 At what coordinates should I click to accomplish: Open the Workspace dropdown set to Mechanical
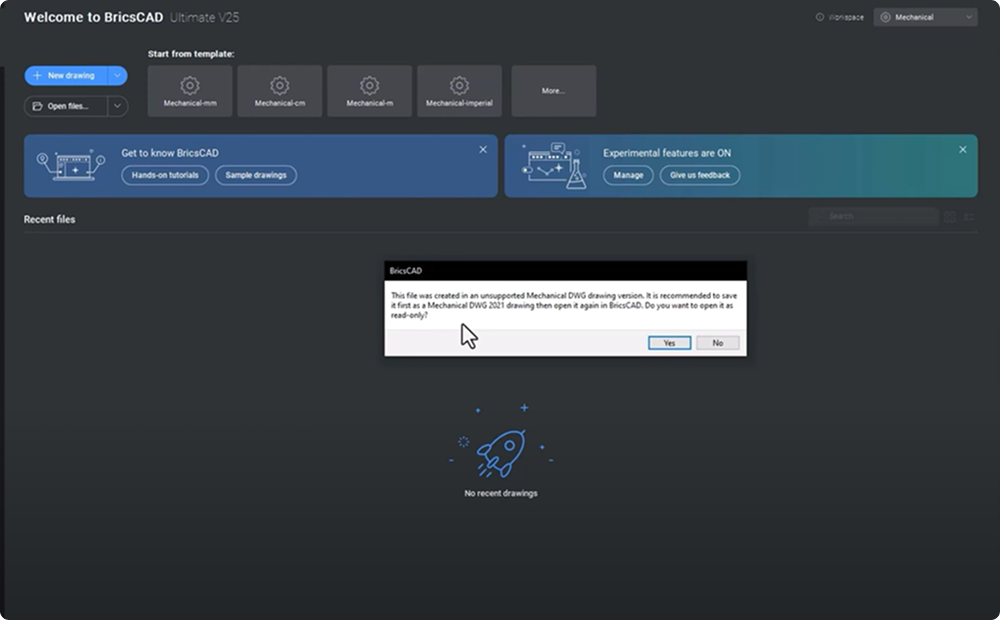925,17
